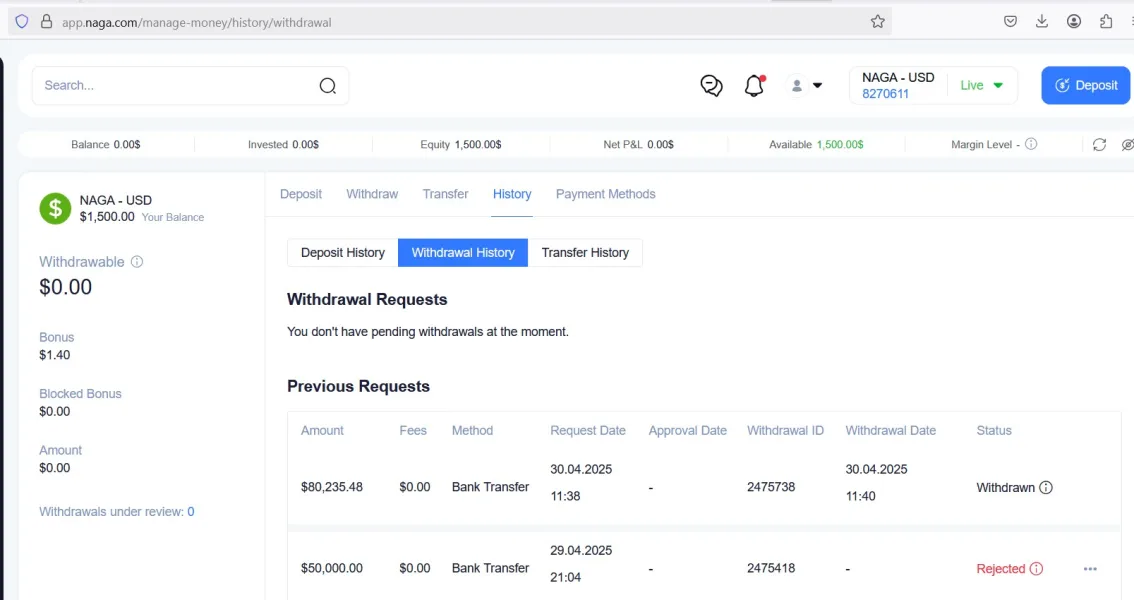This screenshot has width=1134, height=600.
Task: Click info icon next to Withdrawn status
Action: pyautogui.click(x=1046, y=488)
